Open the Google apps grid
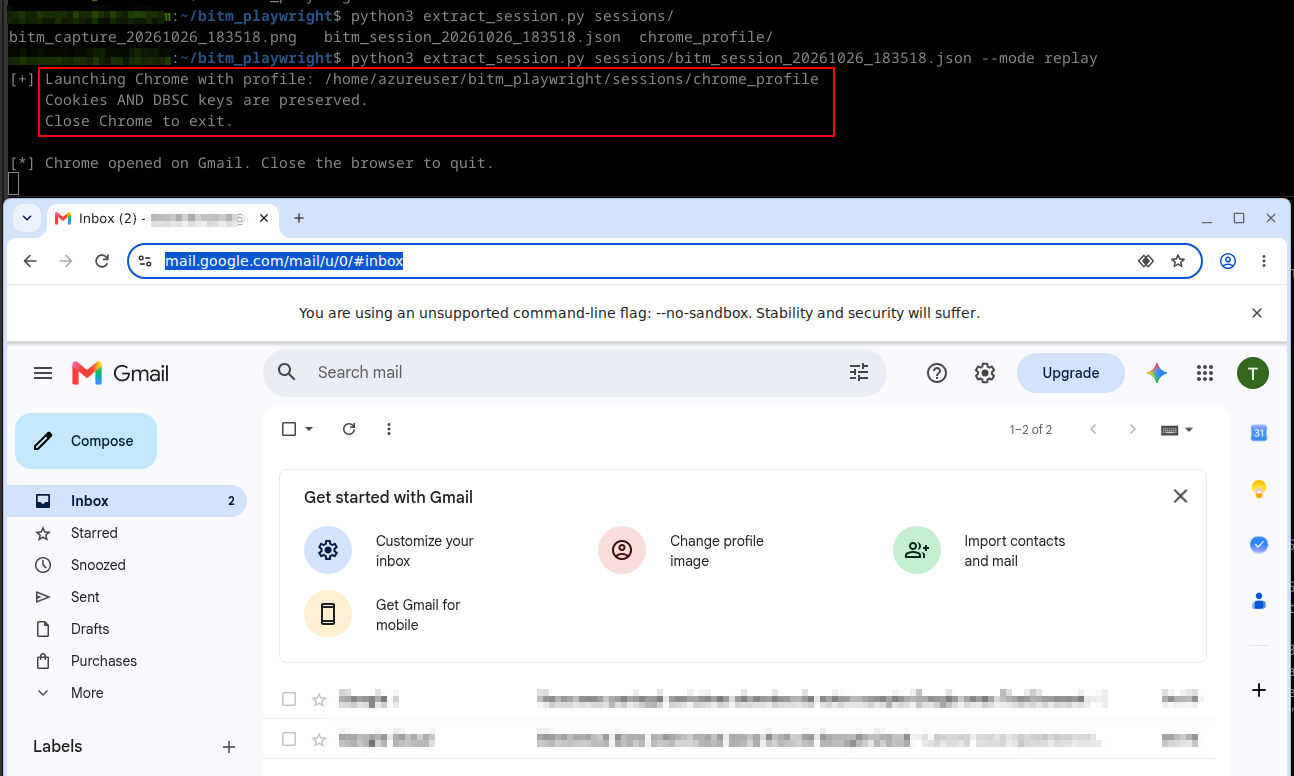 click(1205, 373)
